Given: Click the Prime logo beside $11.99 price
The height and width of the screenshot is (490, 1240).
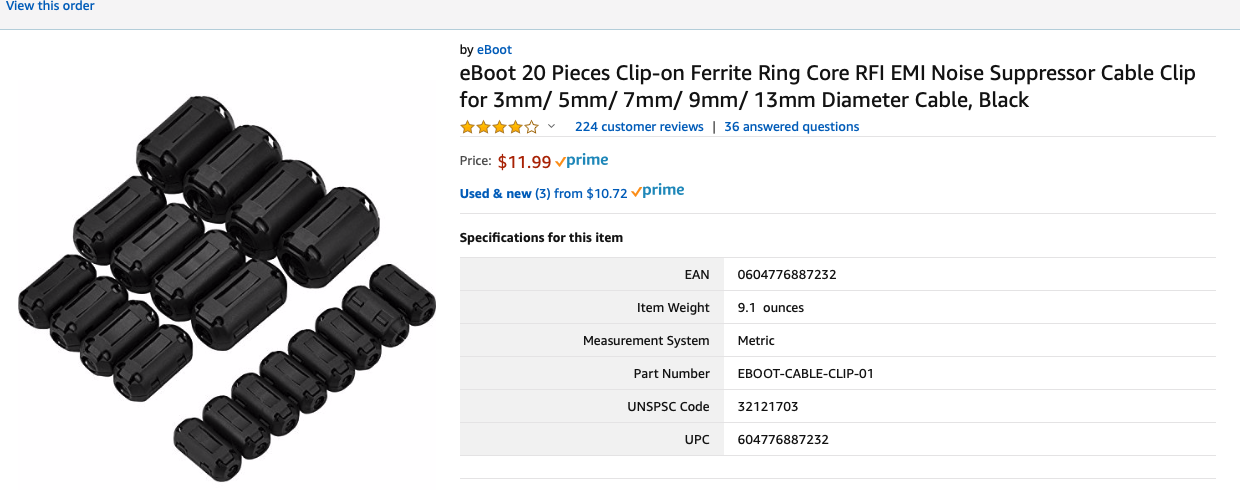Looking at the screenshot, I should (x=582, y=161).
